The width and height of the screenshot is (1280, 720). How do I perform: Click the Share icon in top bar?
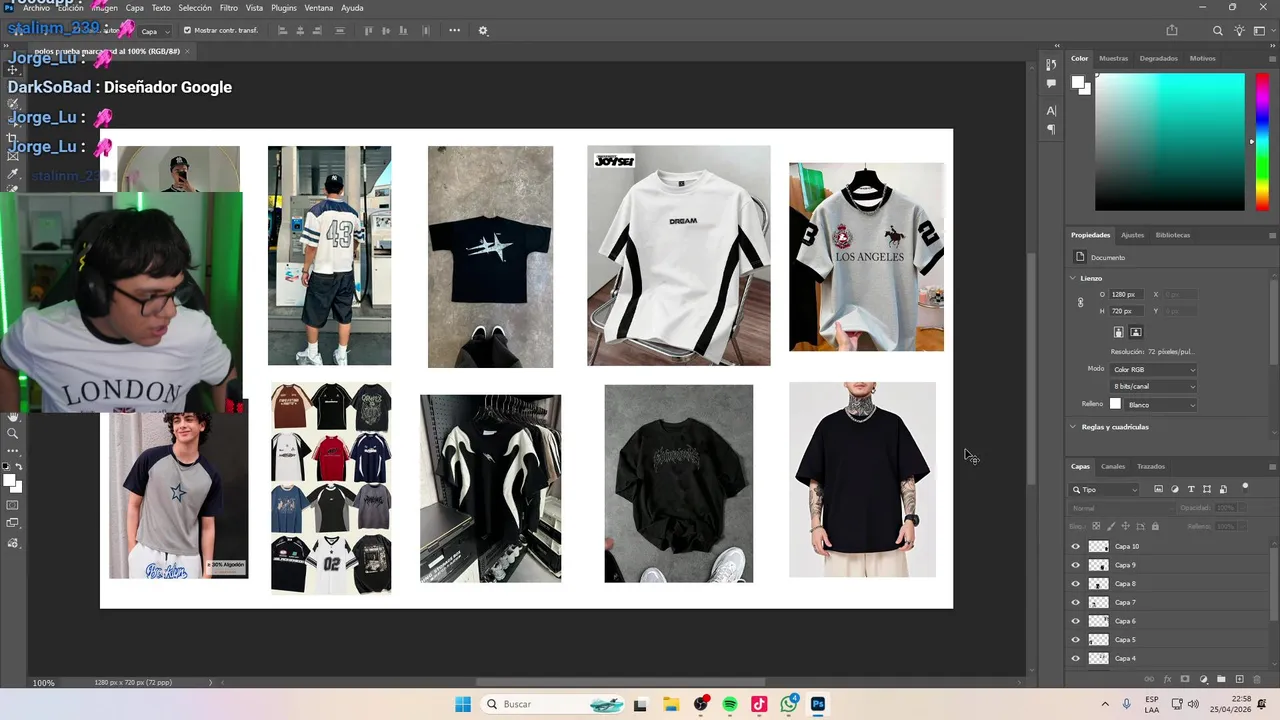[x=1172, y=31]
